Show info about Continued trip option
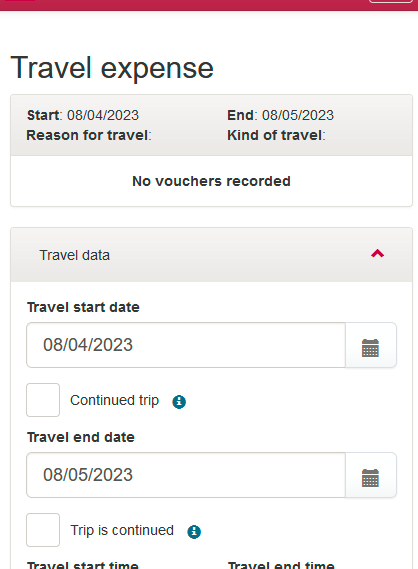418x569 pixels. pyautogui.click(x=179, y=402)
